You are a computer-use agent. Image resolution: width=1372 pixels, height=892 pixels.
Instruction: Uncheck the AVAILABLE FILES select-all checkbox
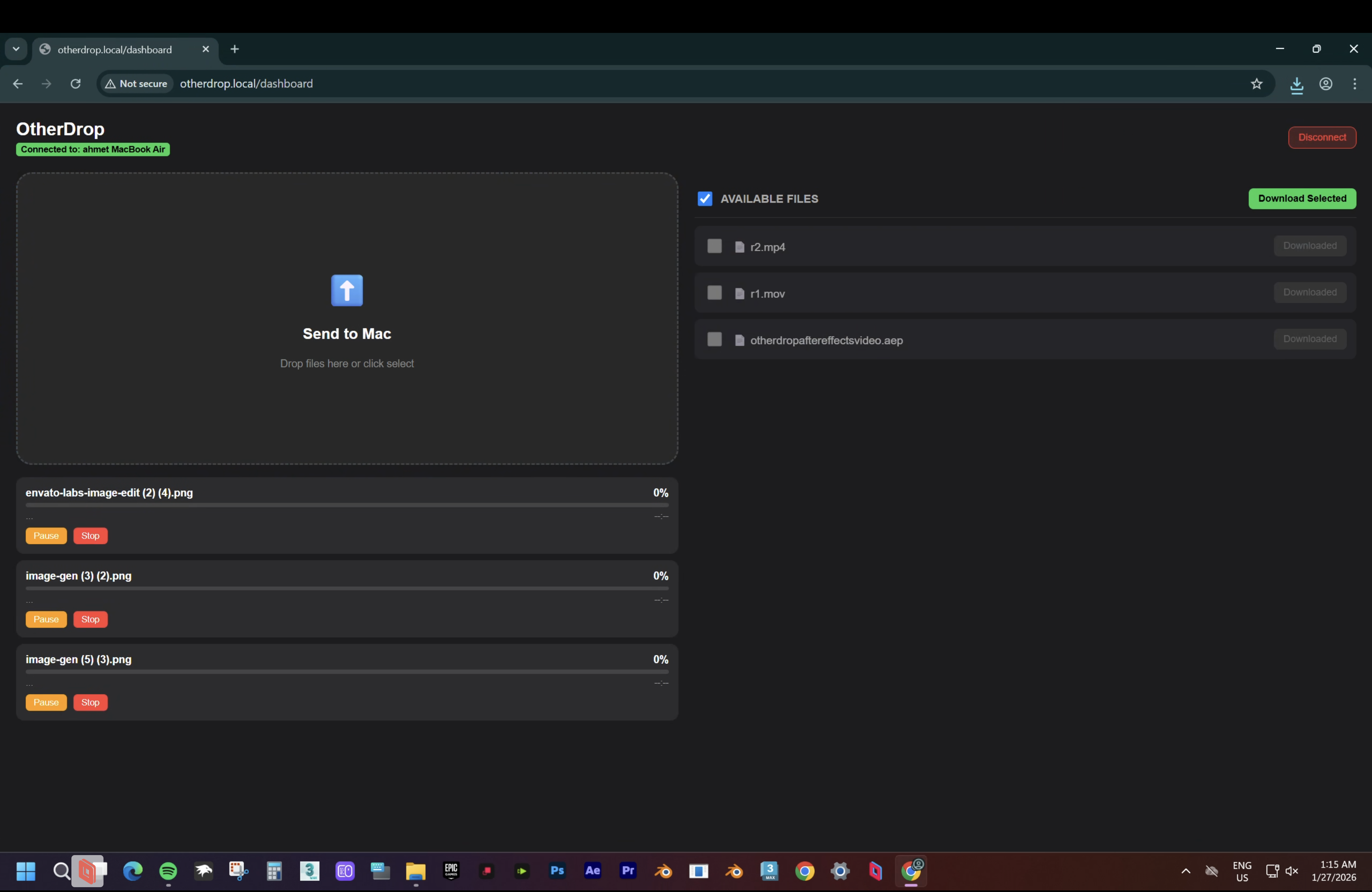704,199
